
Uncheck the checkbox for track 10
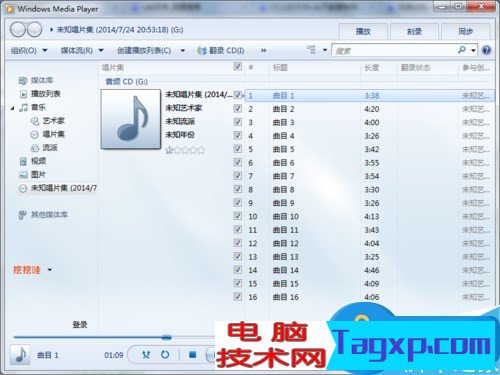(238, 216)
